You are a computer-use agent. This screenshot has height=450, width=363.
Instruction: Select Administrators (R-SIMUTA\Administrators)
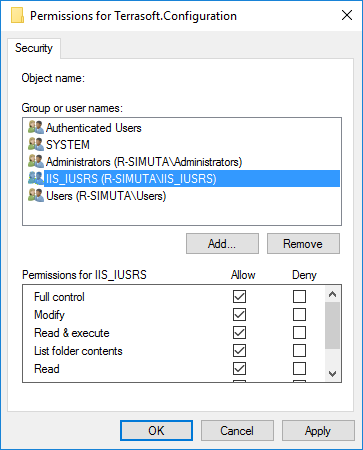point(144,162)
